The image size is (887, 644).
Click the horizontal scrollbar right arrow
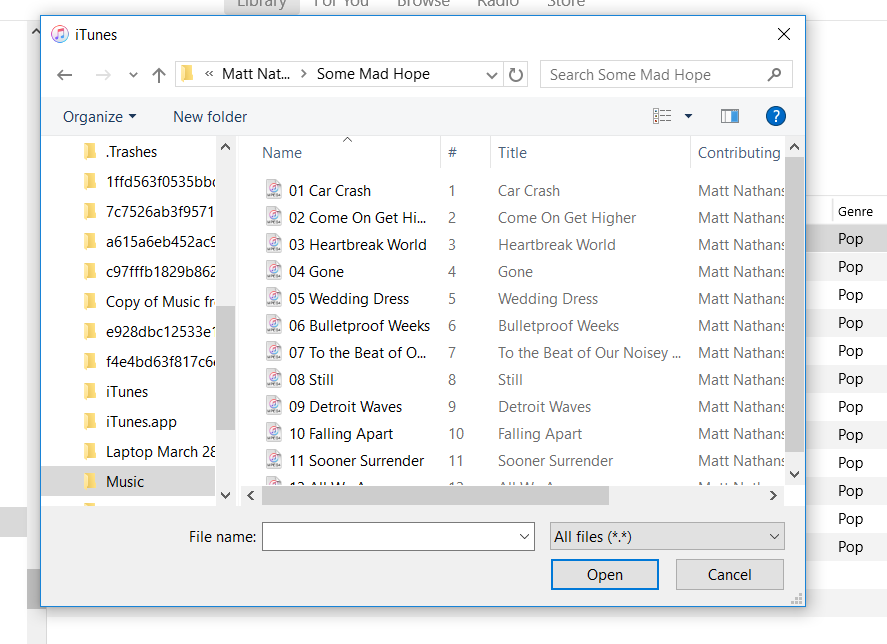coord(773,496)
